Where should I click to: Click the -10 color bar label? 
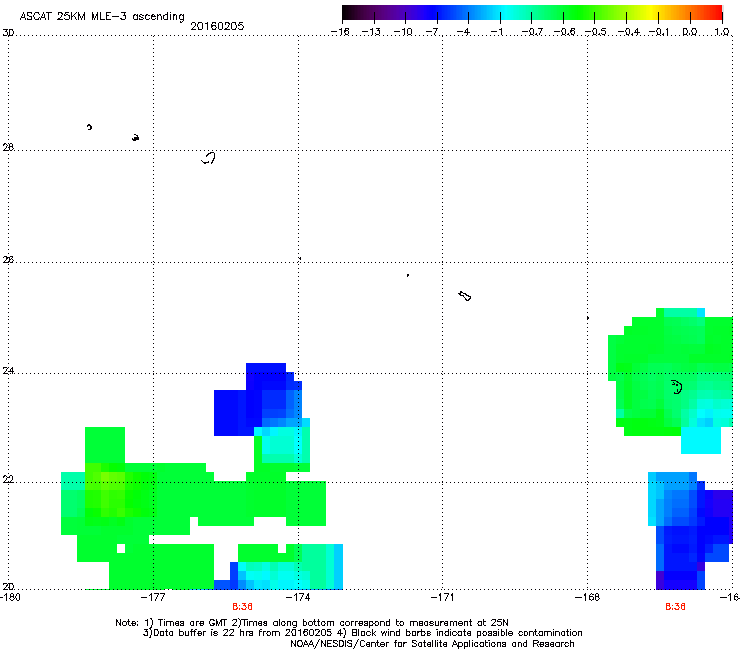tap(403, 32)
